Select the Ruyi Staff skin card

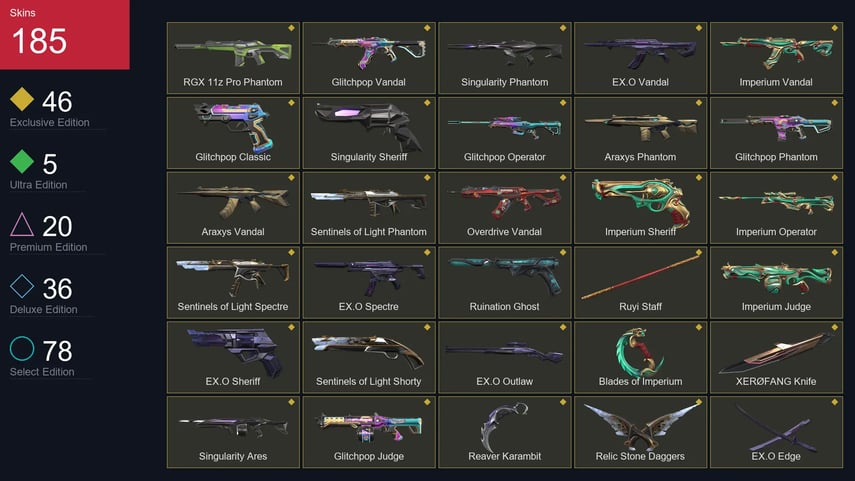point(640,282)
